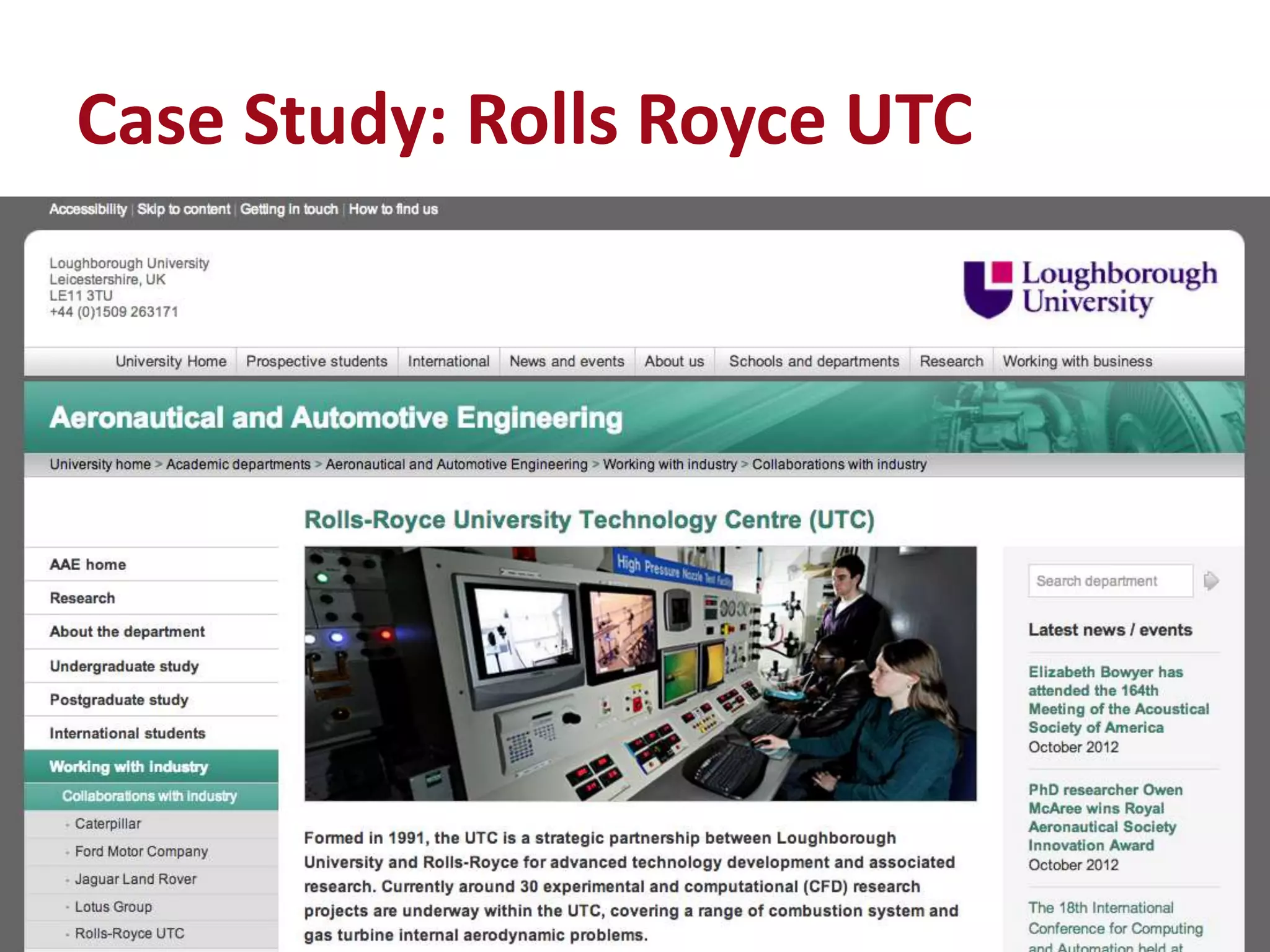Open PhD researcher Owen McAree news item

1106,818
